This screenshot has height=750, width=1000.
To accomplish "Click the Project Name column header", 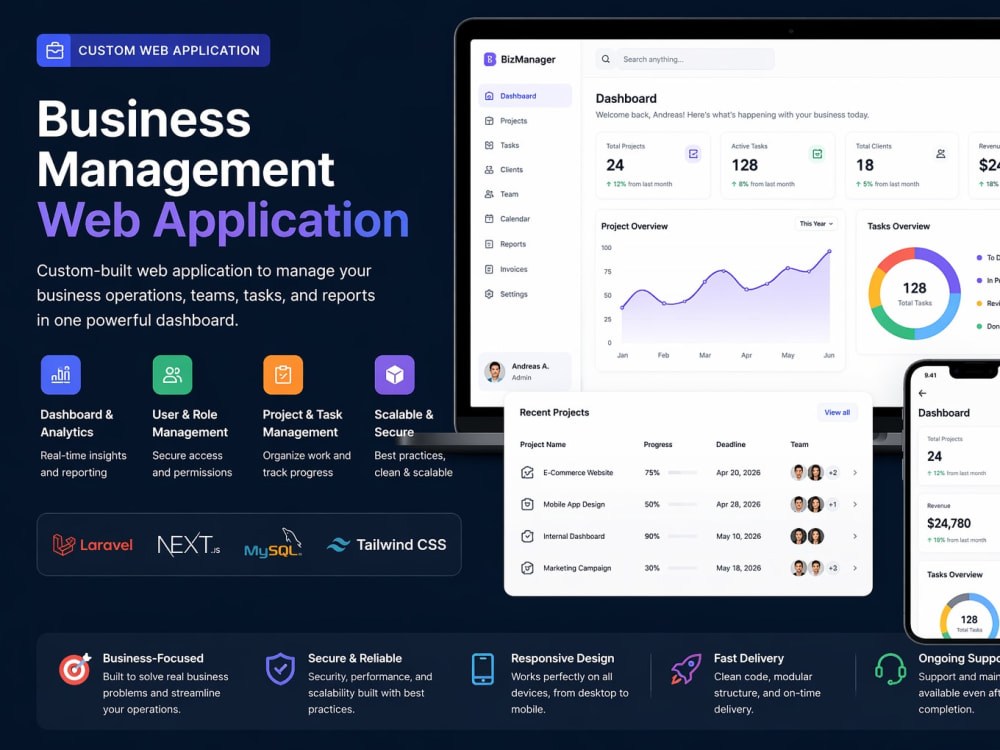I will point(543,445).
